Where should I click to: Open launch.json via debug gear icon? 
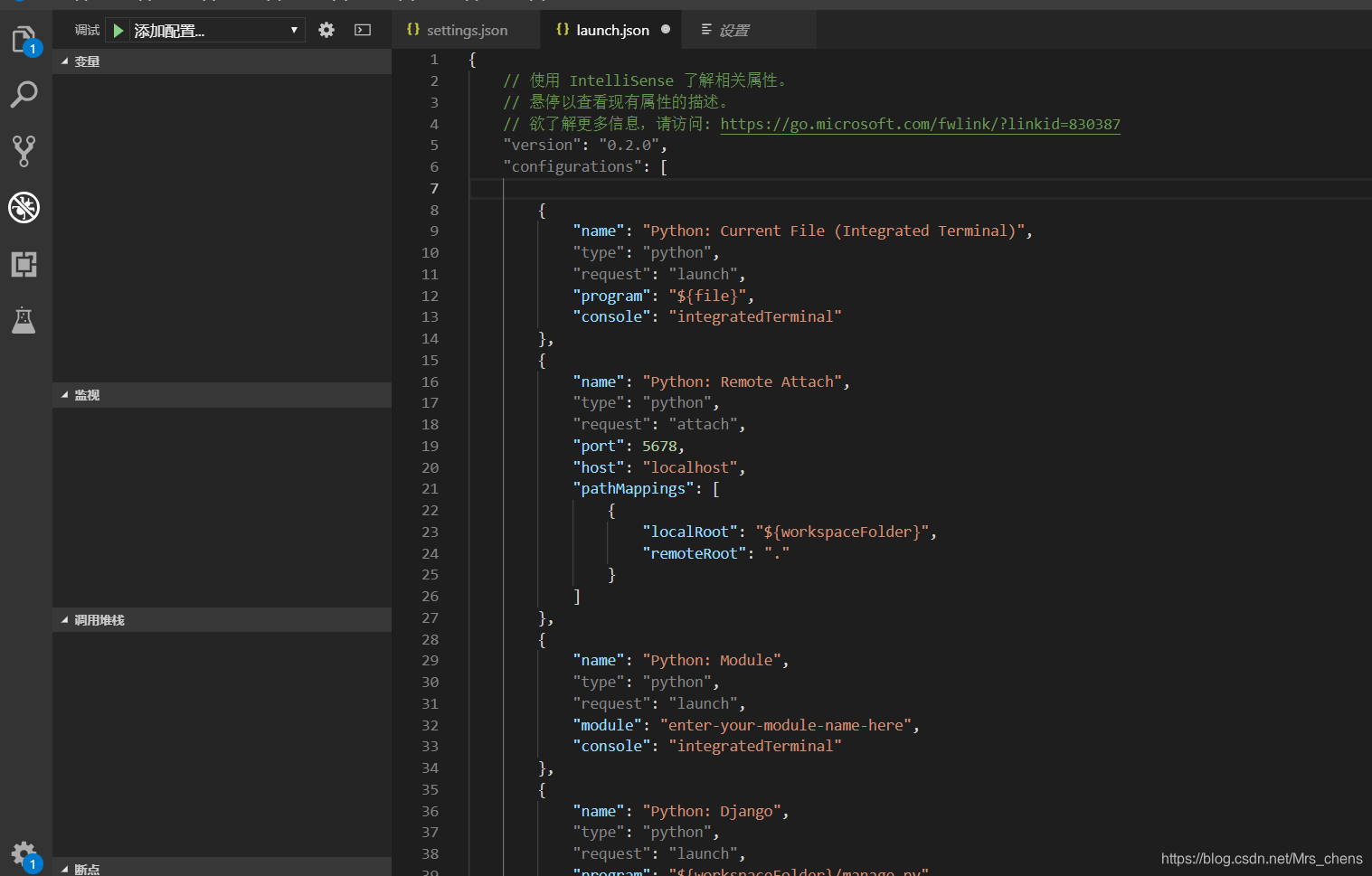tap(326, 30)
